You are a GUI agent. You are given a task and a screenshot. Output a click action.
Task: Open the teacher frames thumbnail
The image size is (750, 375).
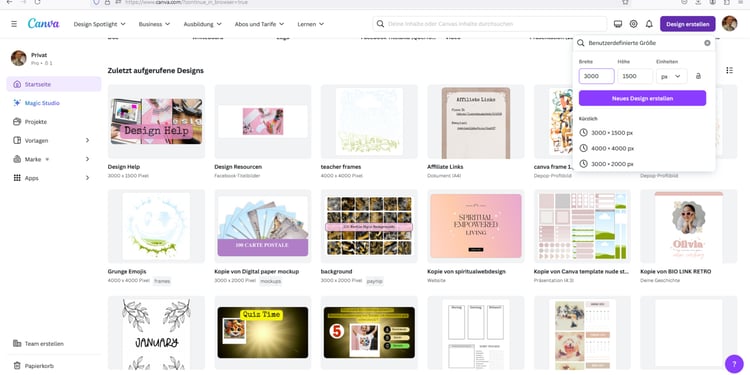[x=369, y=121]
